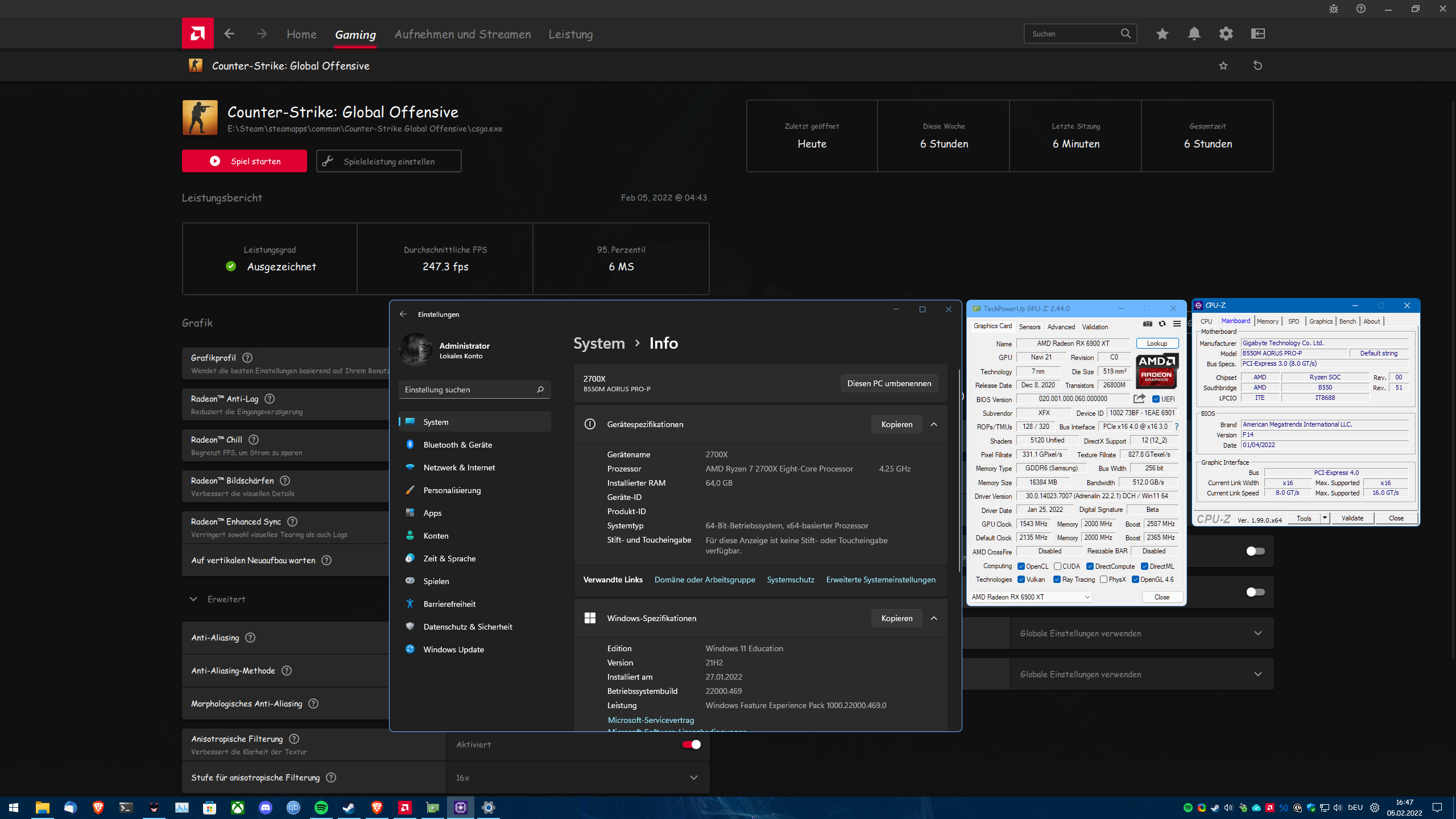Refresh GPU-Z data with refresh icon

point(1162,324)
